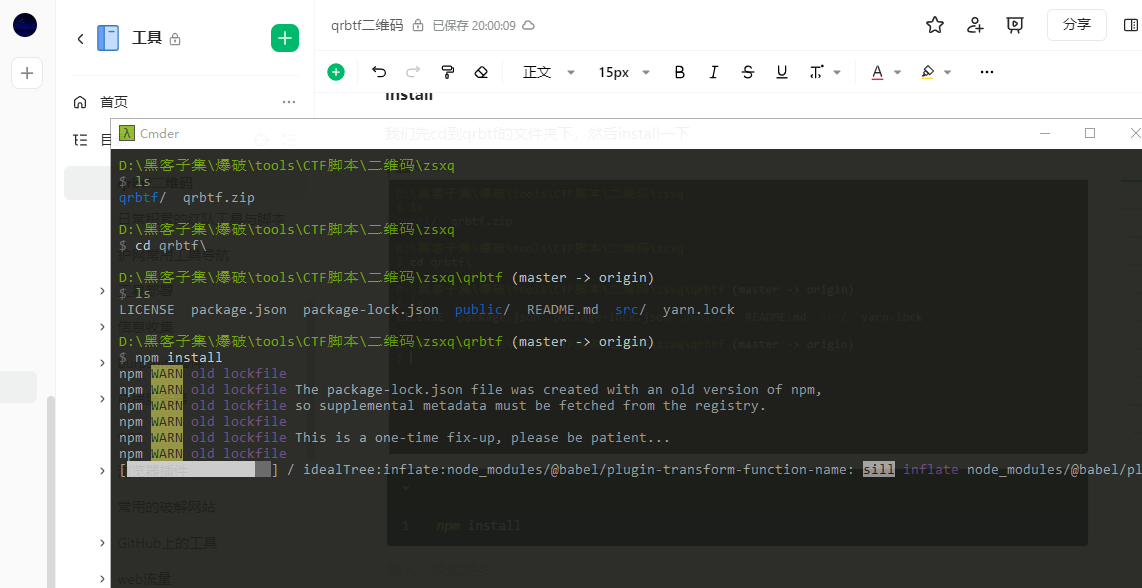The width and height of the screenshot is (1142, 588).
Task: Click the plus button below the avatar
Action: [x=27, y=73]
